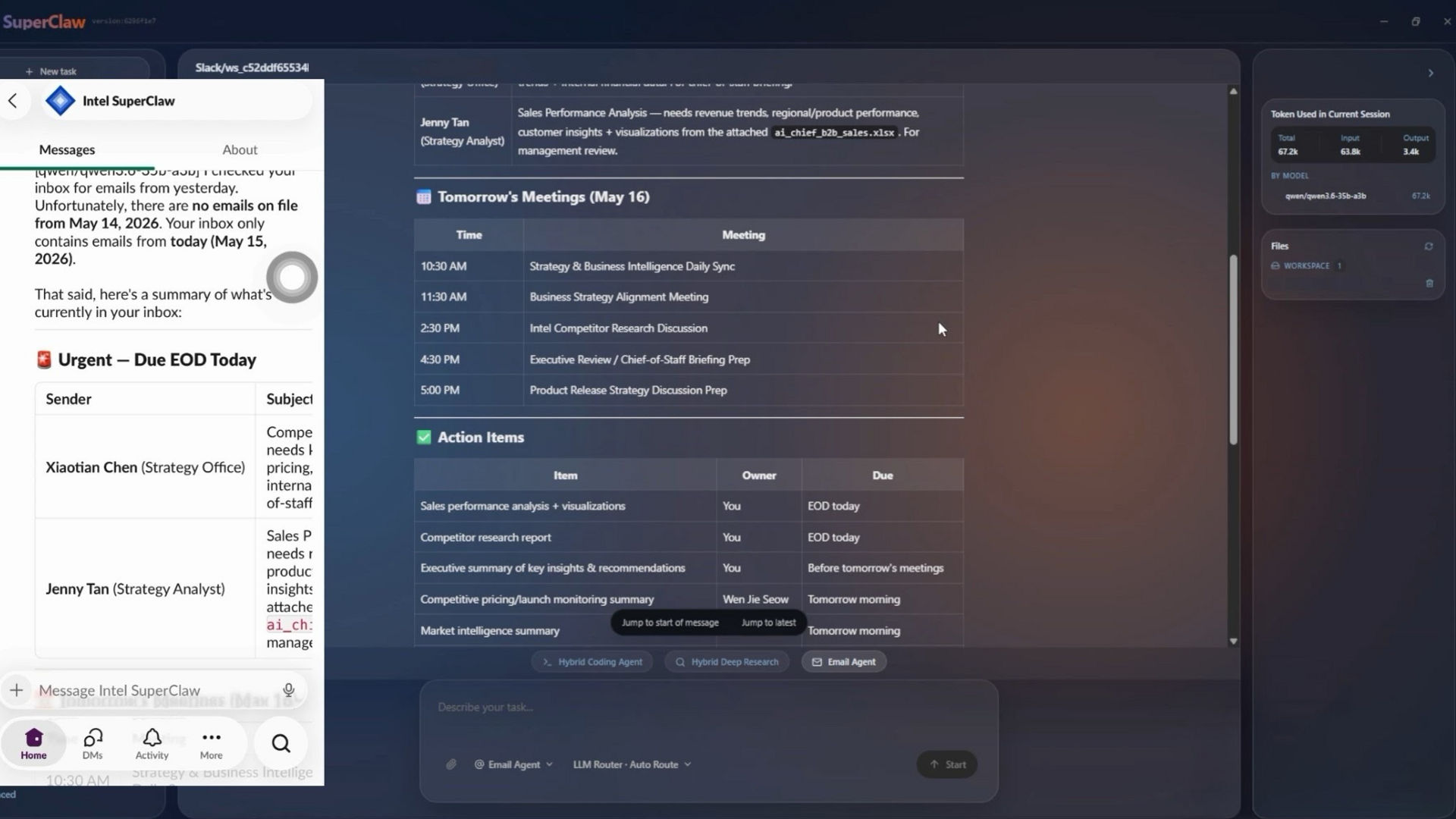Tap the microphone icon in message field
1456x819 pixels.
click(x=288, y=690)
